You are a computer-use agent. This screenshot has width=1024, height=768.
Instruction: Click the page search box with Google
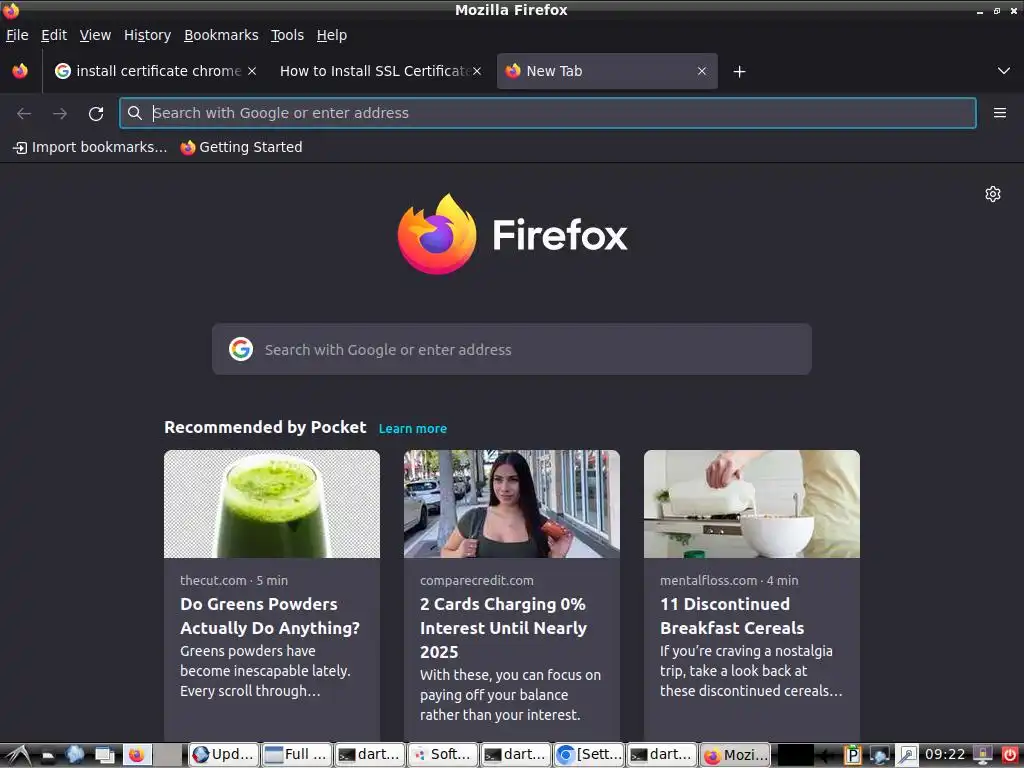pos(512,349)
